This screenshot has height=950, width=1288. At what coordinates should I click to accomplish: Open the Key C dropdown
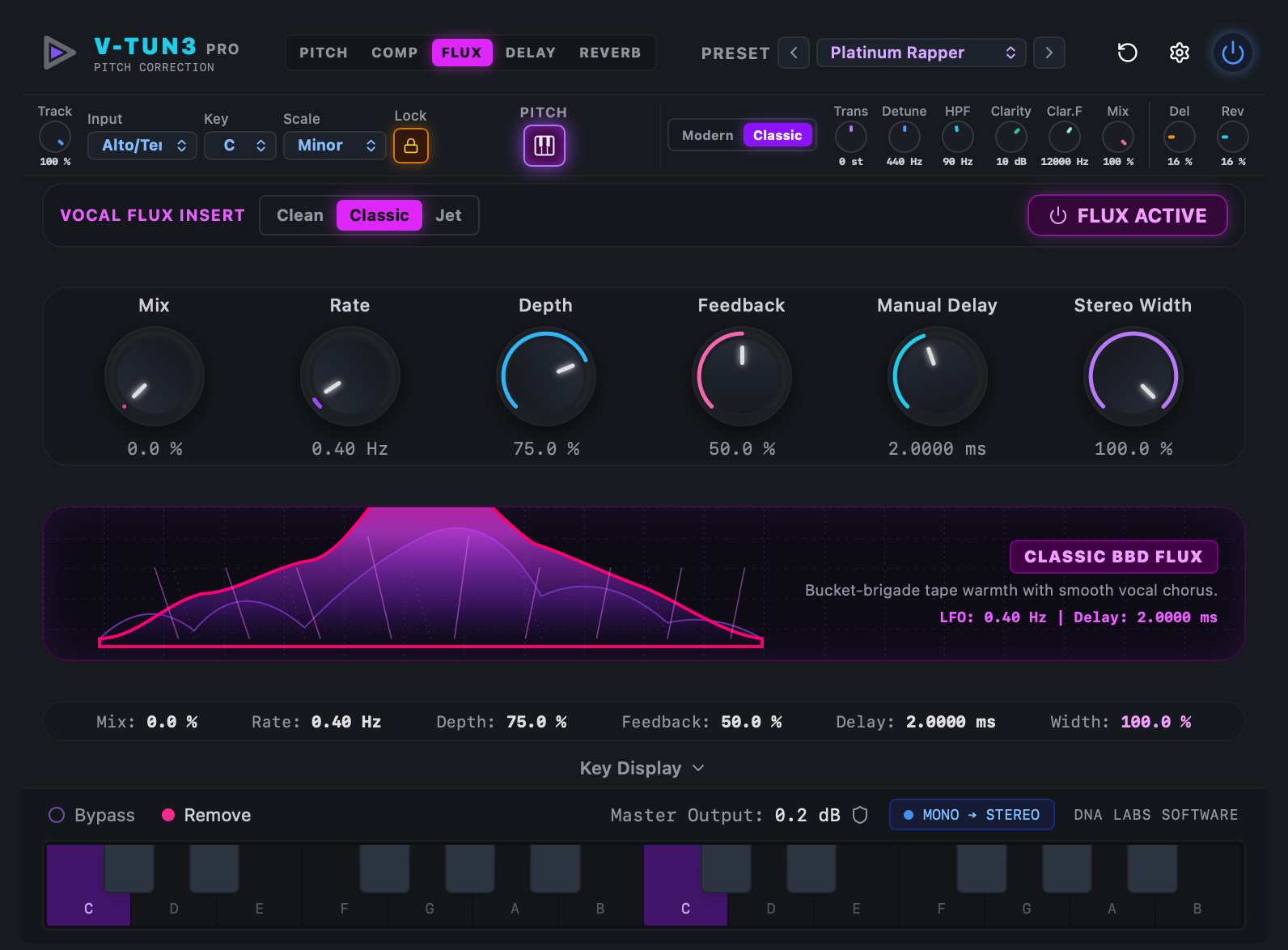[x=240, y=146]
